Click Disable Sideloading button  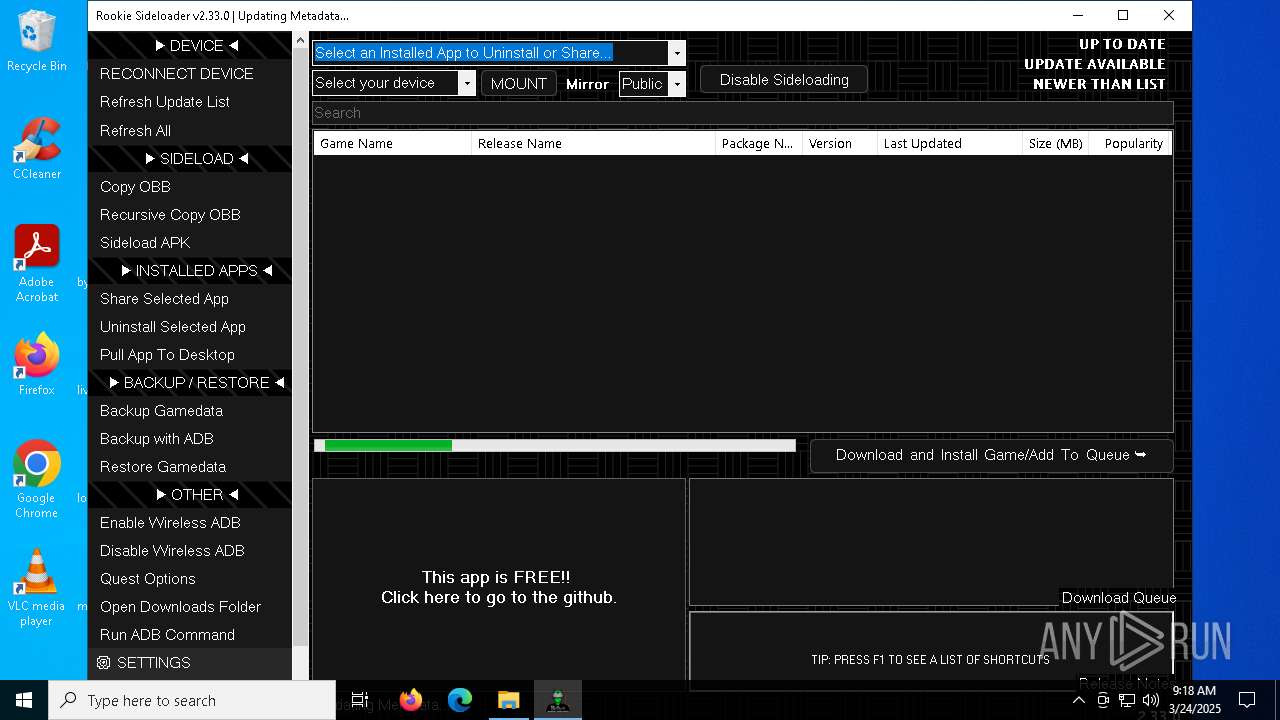[x=784, y=80]
